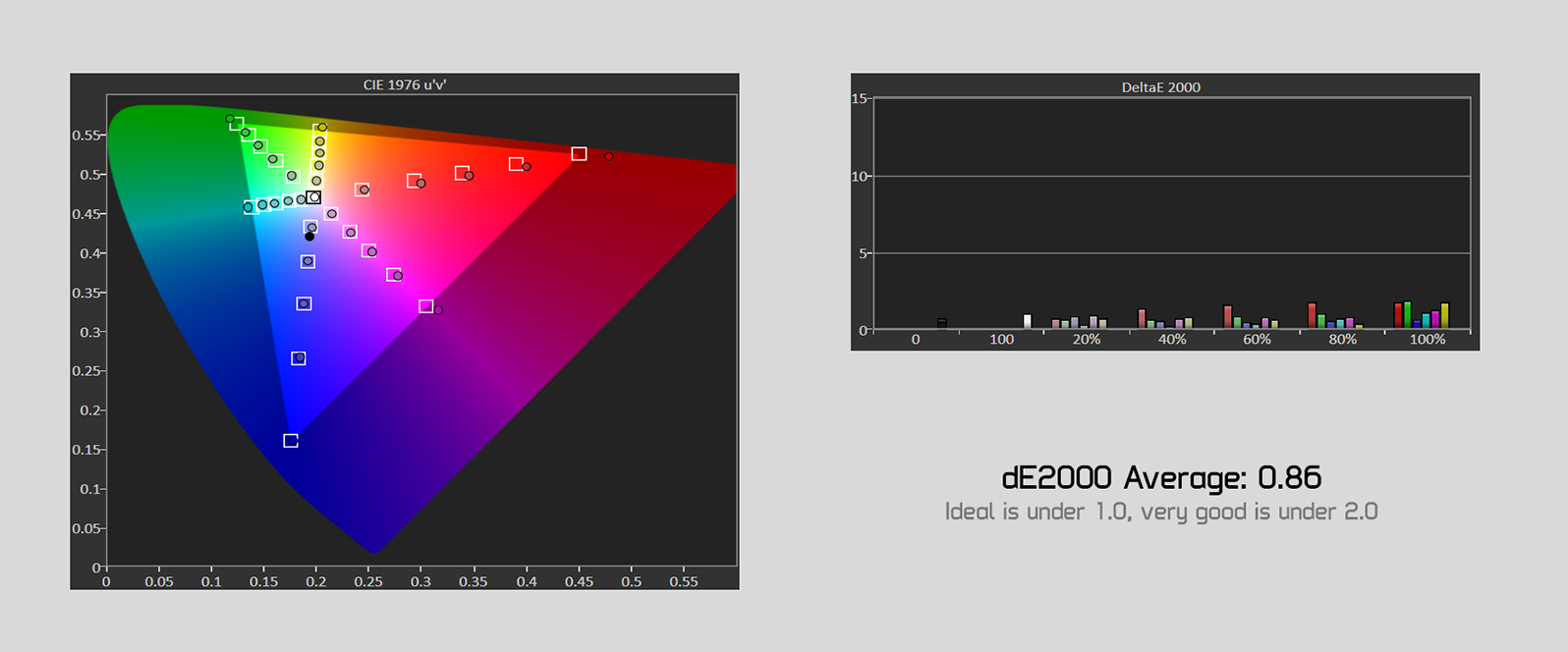
Task: Click the "60%" axis label in DeltaE chart
Action: click(1257, 340)
